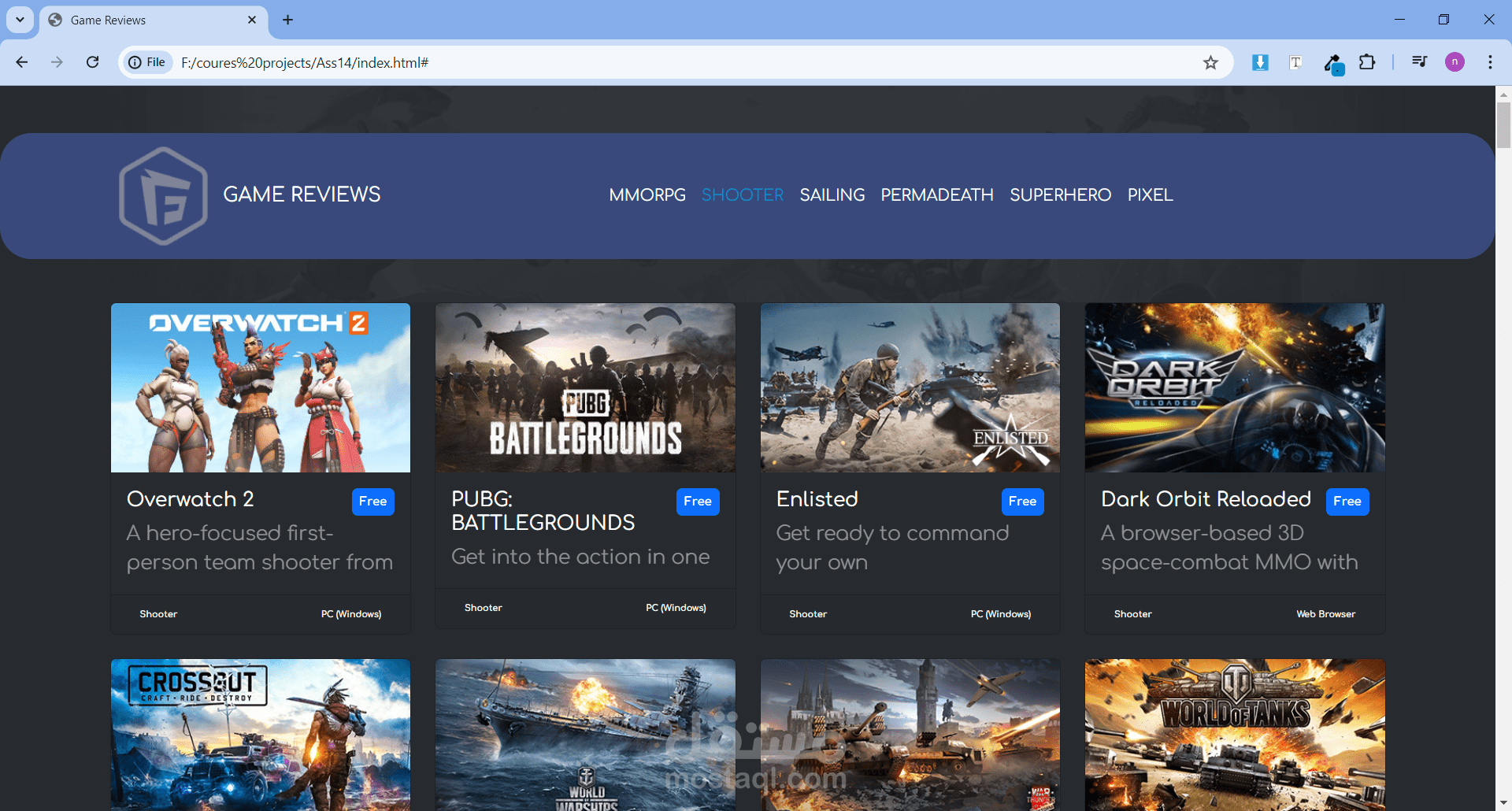Image resolution: width=1512 pixels, height=811 pixels.
Task: Click PC (Windows) on Enlisted card
Action: [x=1001, y=614]
